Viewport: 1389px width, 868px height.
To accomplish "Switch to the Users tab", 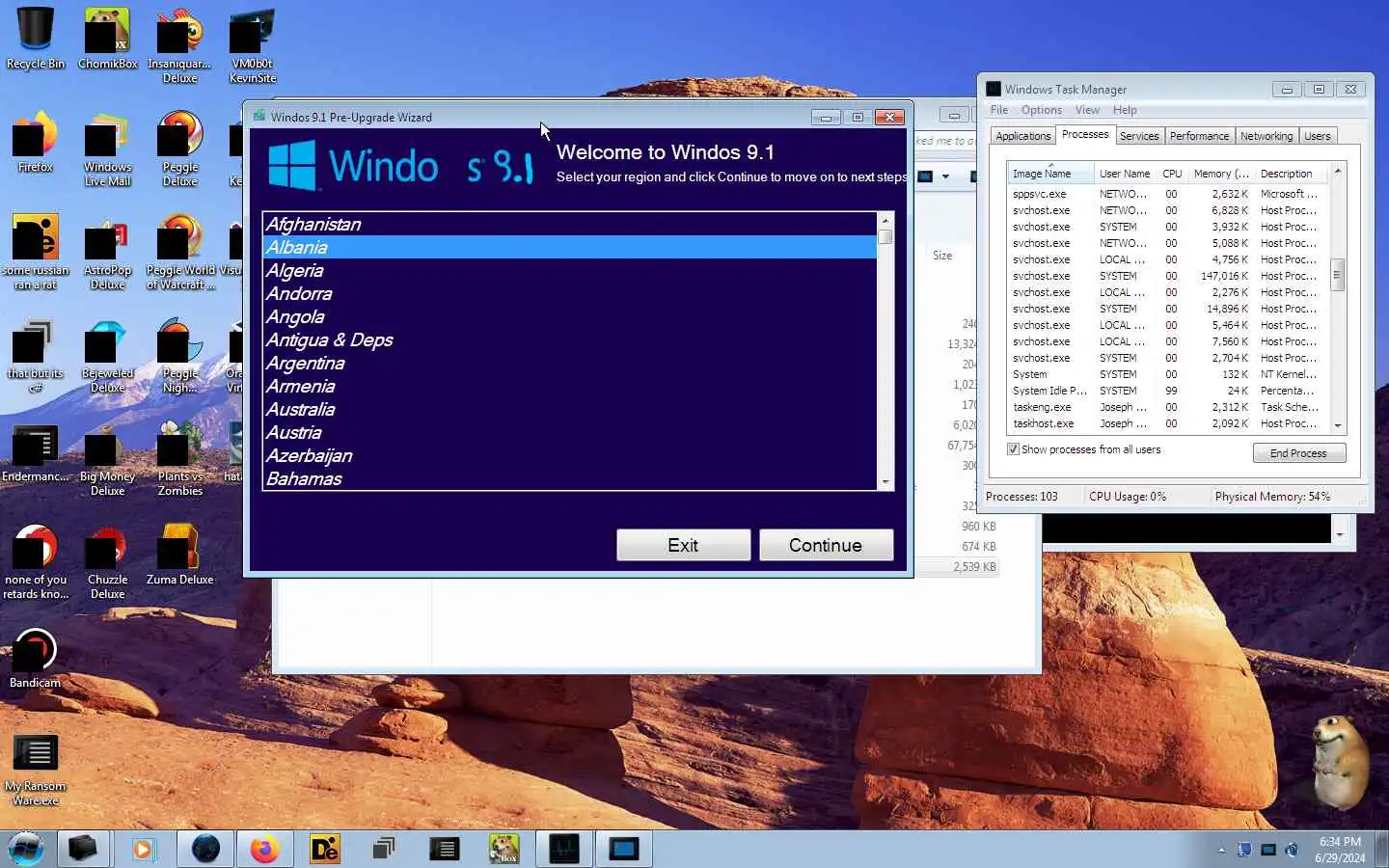I will point(1317,136).
